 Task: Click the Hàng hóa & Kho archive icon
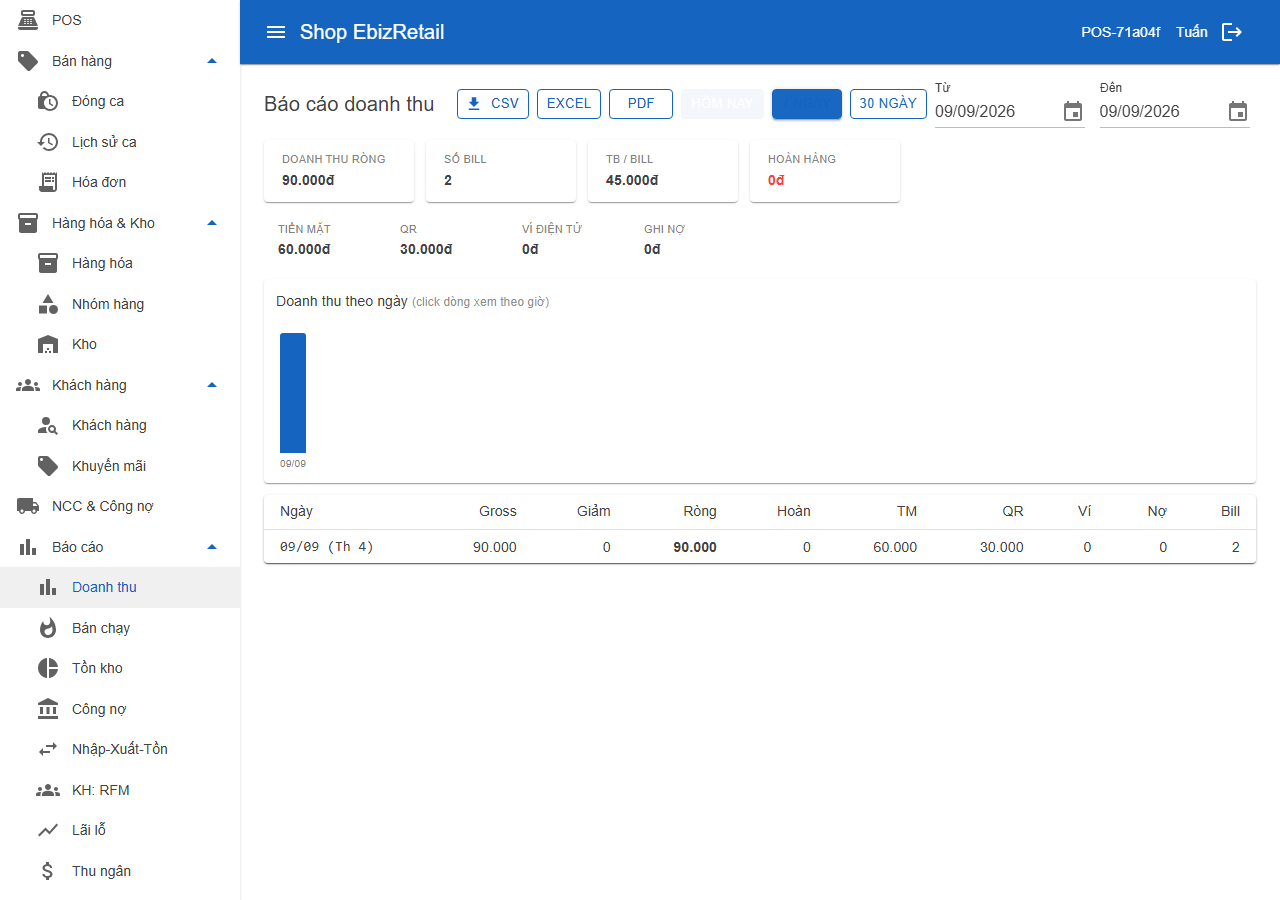(28, 223)
